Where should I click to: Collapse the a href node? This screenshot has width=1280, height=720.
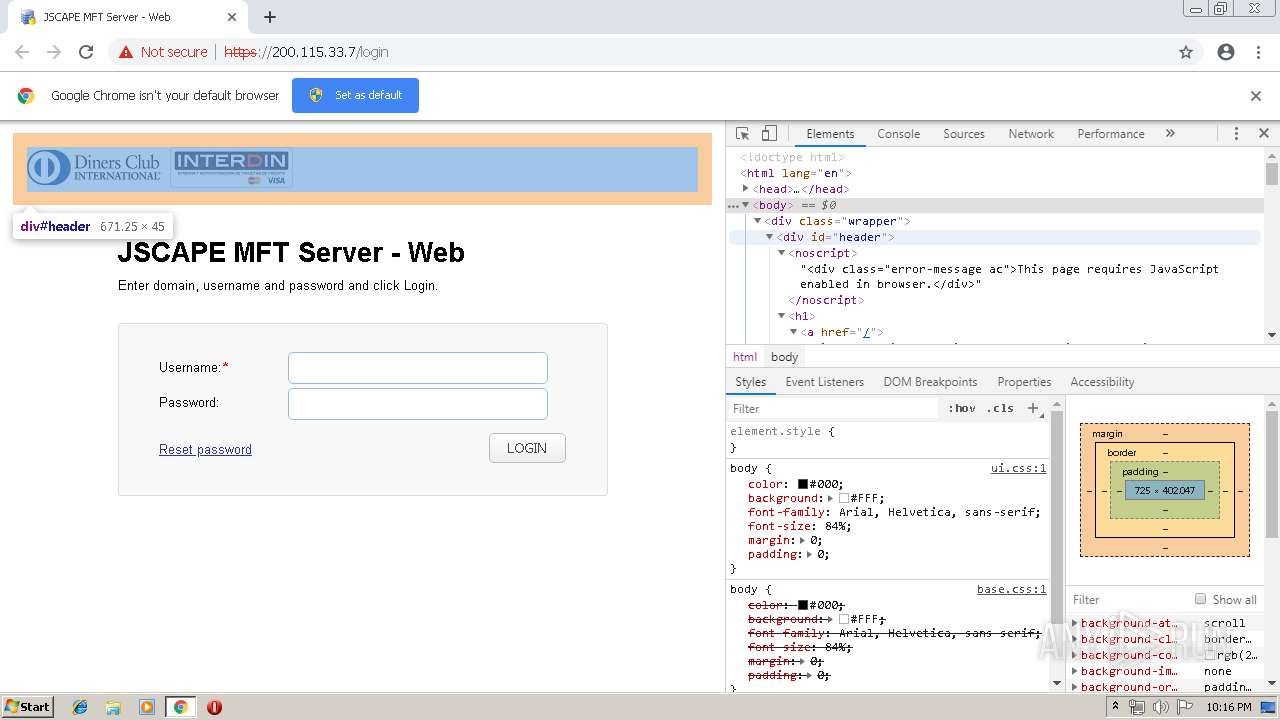coord(793,332)
